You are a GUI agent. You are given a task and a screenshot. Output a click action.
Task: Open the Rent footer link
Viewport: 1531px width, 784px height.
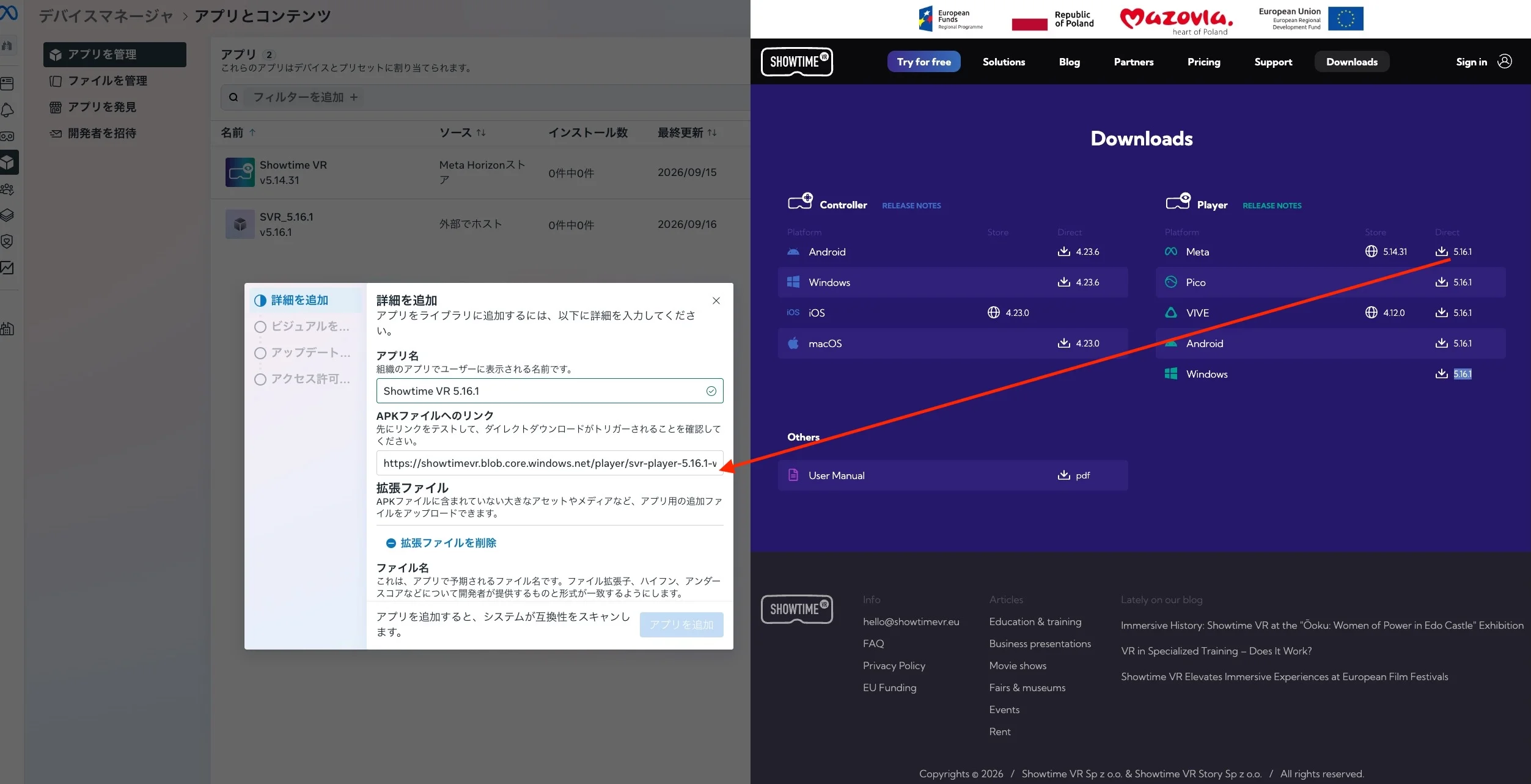pyautogui.click(x=999, y=731)
